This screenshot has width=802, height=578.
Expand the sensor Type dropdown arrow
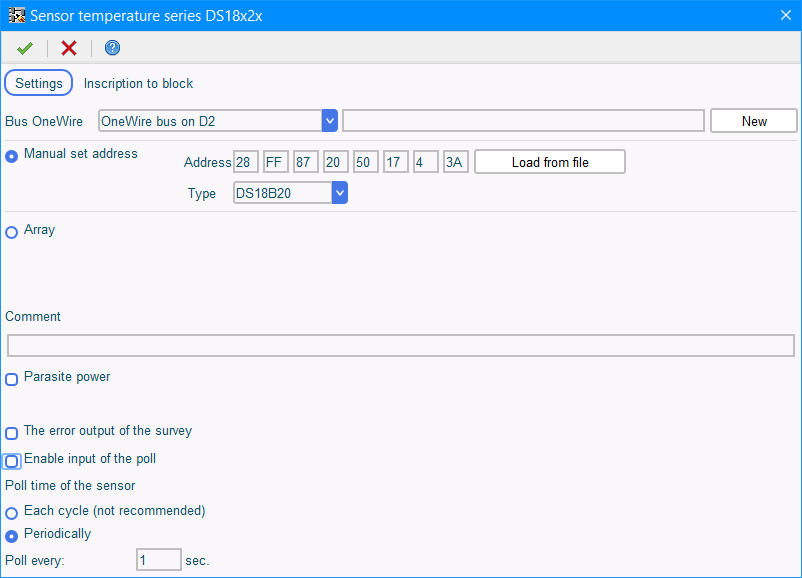point(340,193)
